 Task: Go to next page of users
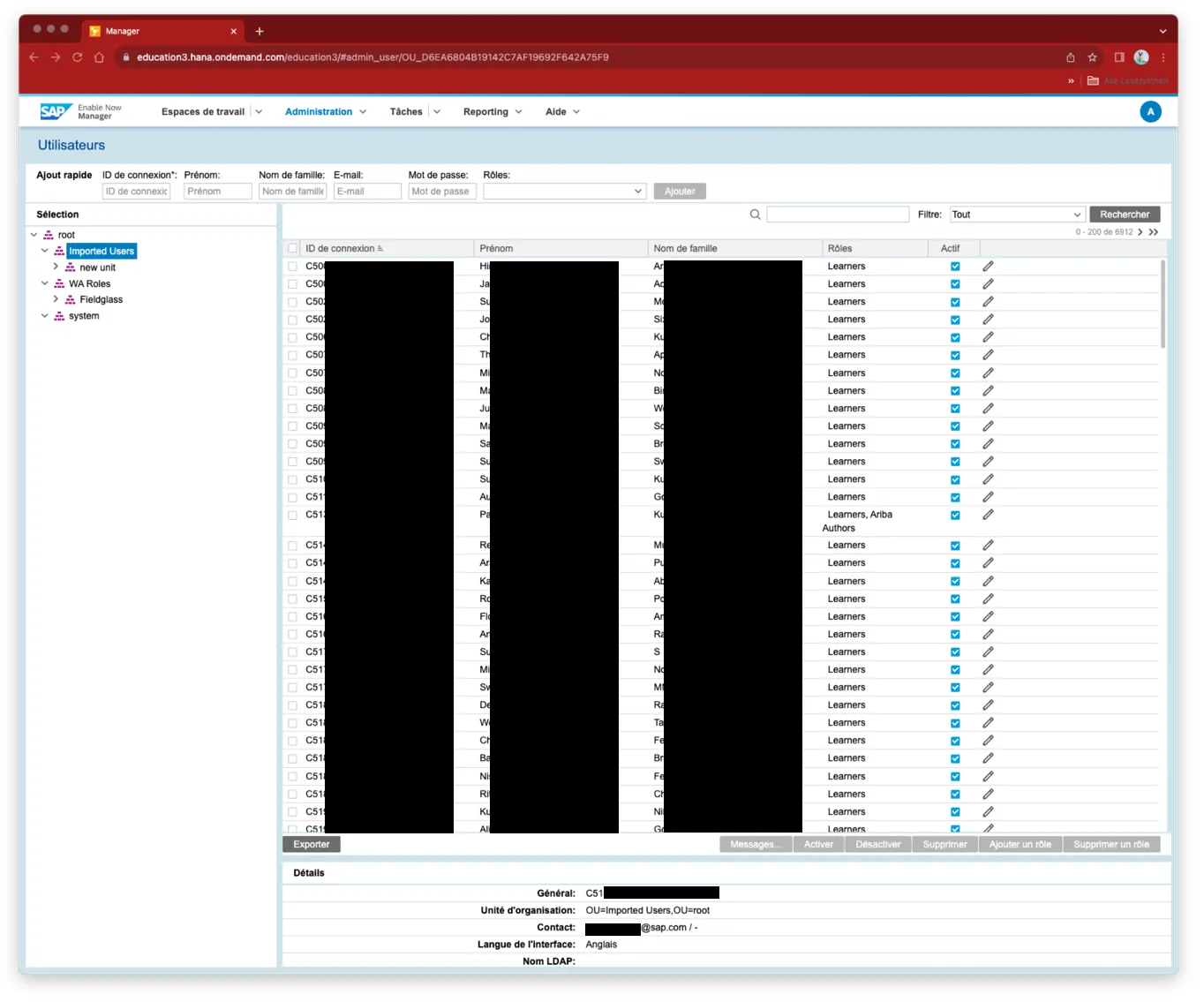pyautogui.click(x=1140, y=232)
